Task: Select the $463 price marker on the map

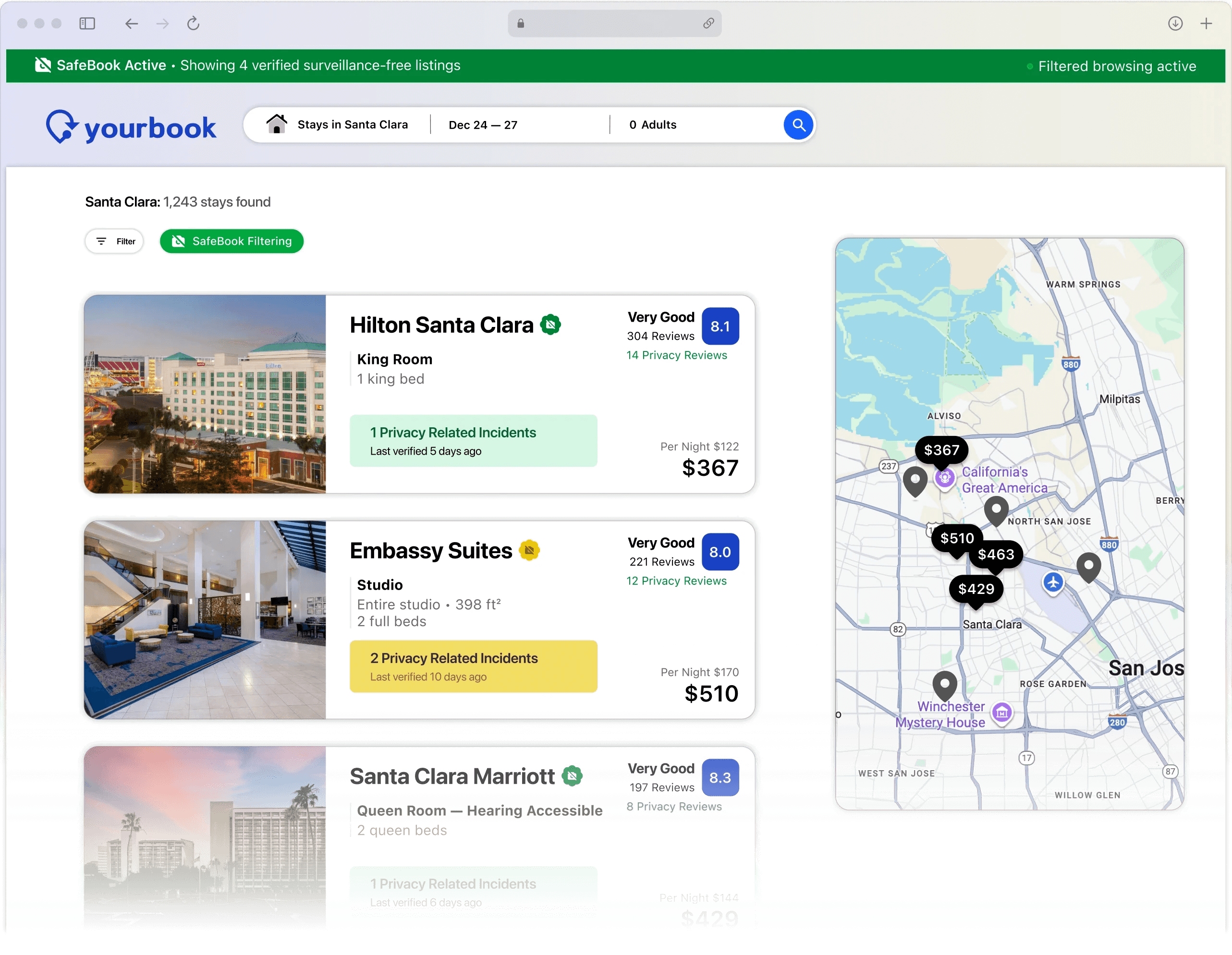Action: [x=996, y=555]
